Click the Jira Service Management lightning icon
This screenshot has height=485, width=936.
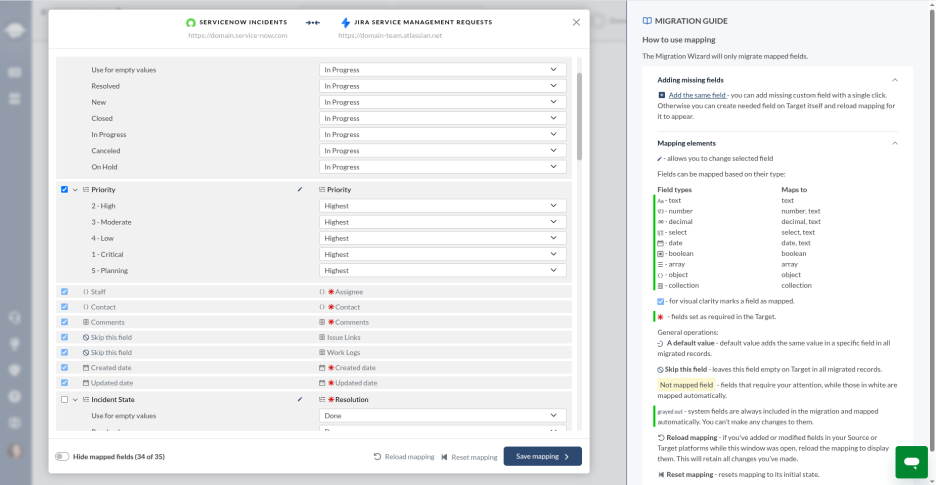click(346, 23)
